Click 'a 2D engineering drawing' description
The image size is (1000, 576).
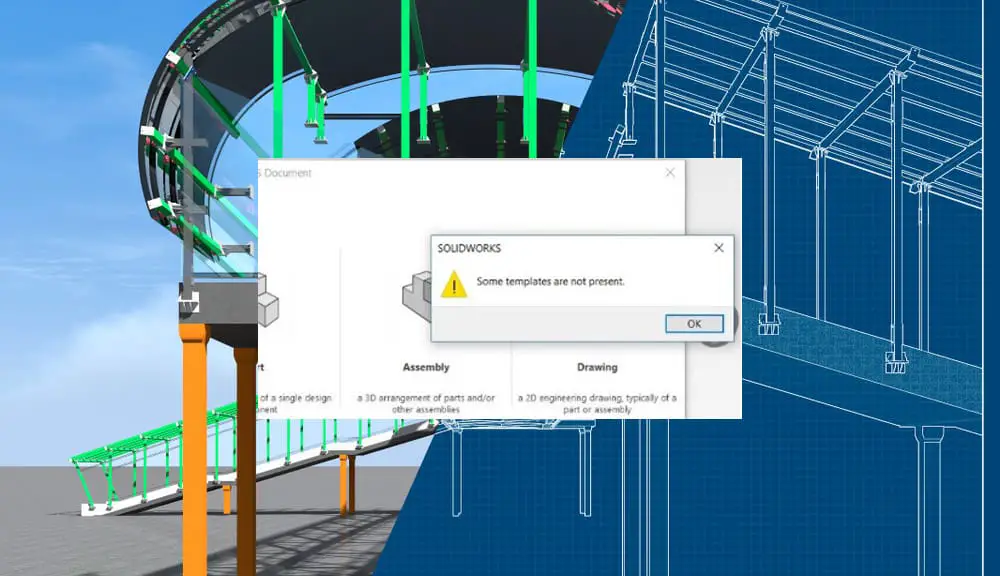pos(597,403)
